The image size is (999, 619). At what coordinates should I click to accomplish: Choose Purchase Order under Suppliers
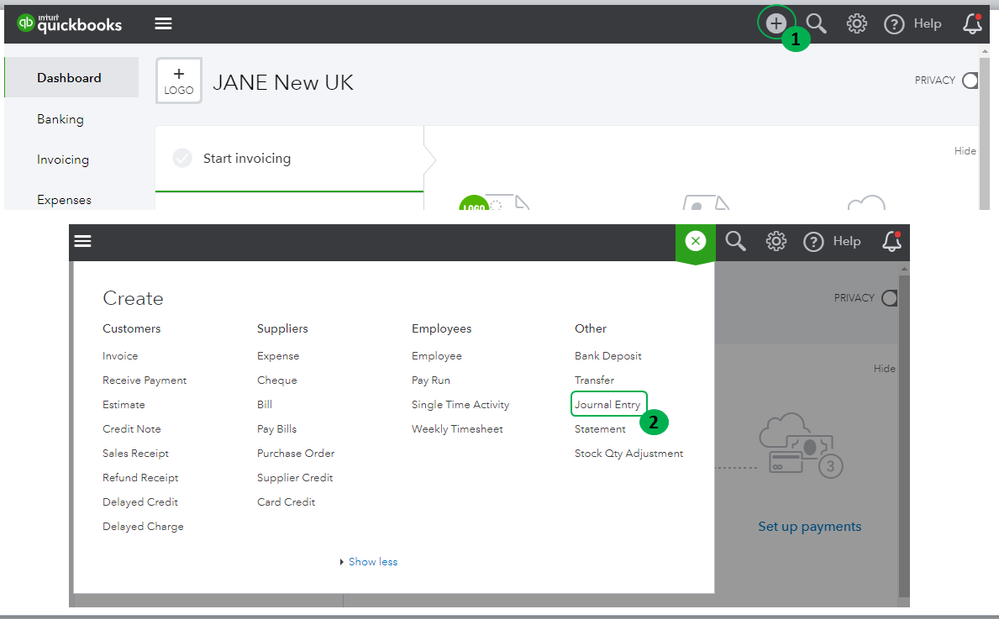click(x=295, y=453)
